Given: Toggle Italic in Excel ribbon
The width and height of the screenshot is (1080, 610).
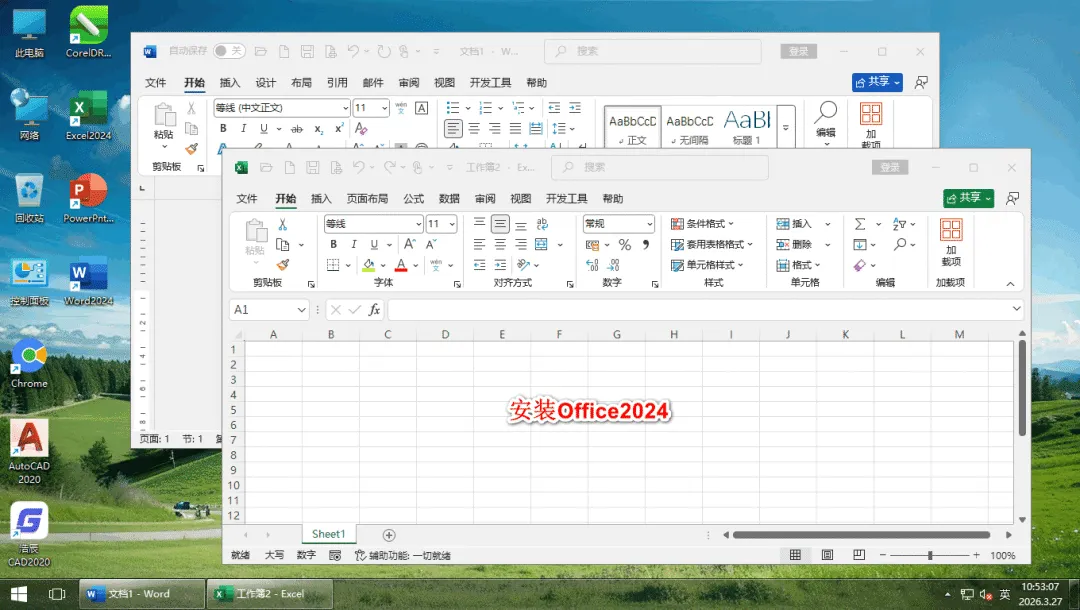Looking at the screenshot, I should [x=353, y=244].
